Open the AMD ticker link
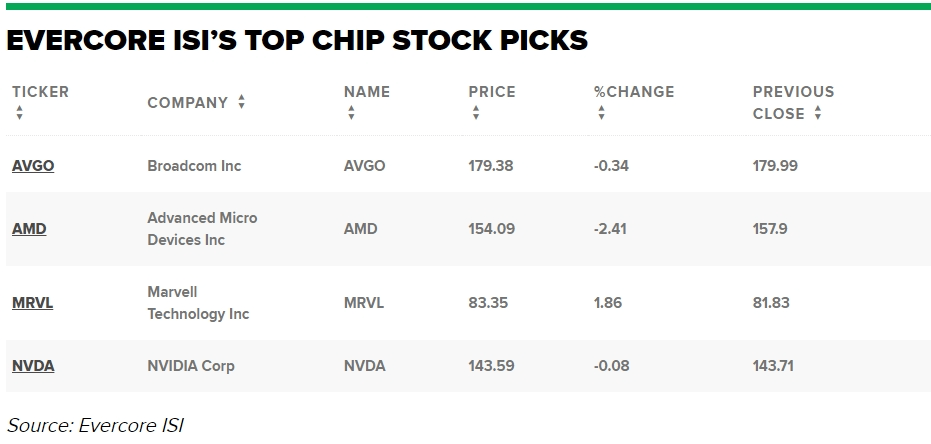Viewport: 931px width, 444px height. pyautogui.click(x=29, y=229)
